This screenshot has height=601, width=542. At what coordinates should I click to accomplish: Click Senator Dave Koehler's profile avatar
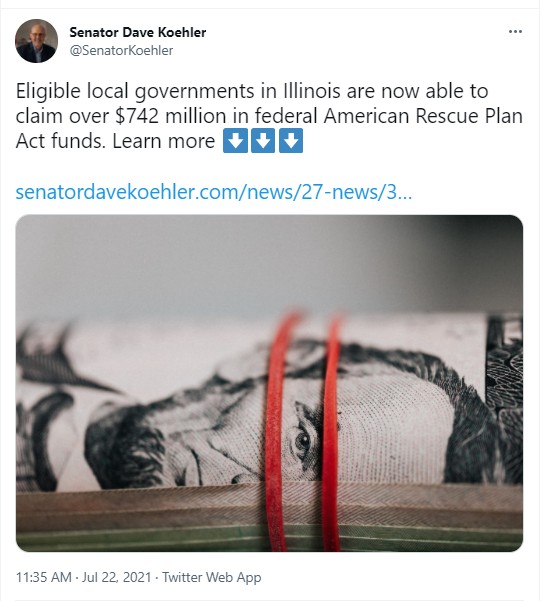pyautogui.click(x=36, y=41)
